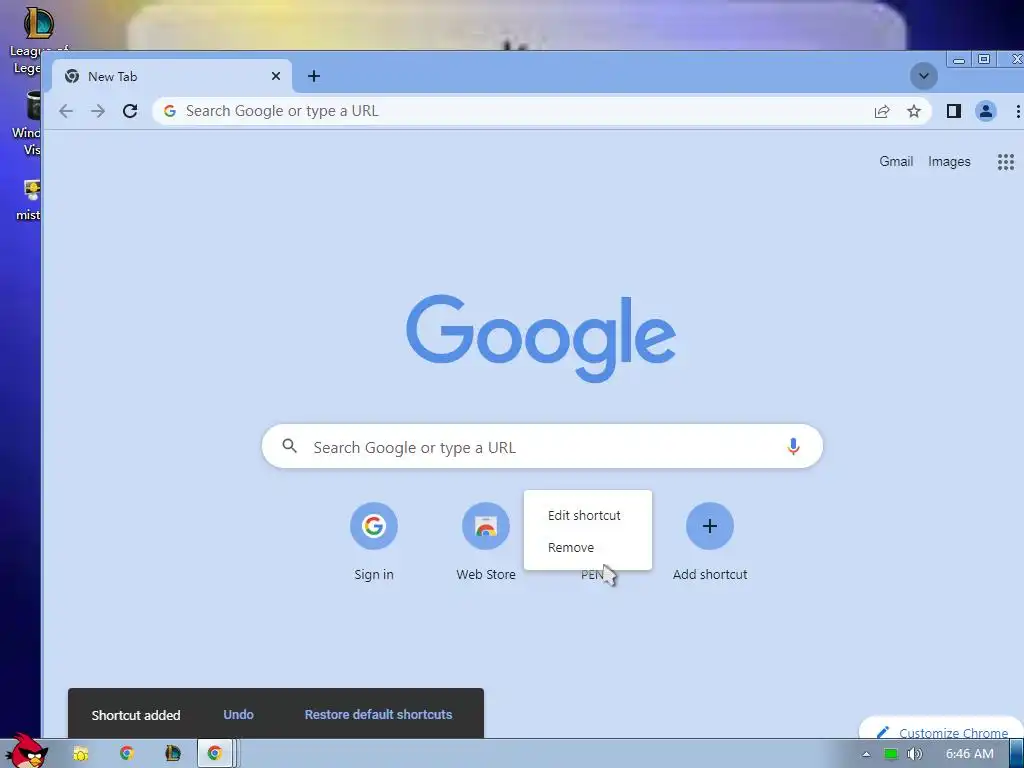
Task: Open the volume speaker tray icon
Action: coord(915,754)
